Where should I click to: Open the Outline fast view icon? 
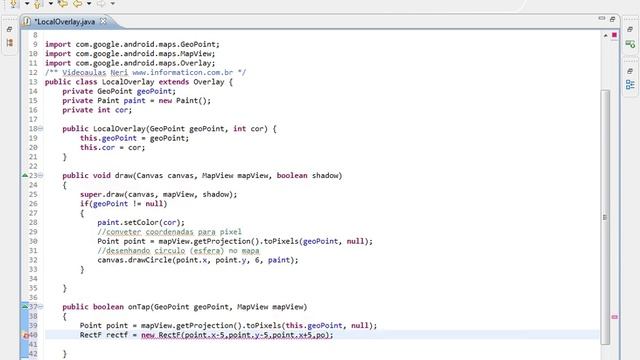coord(630,84)
